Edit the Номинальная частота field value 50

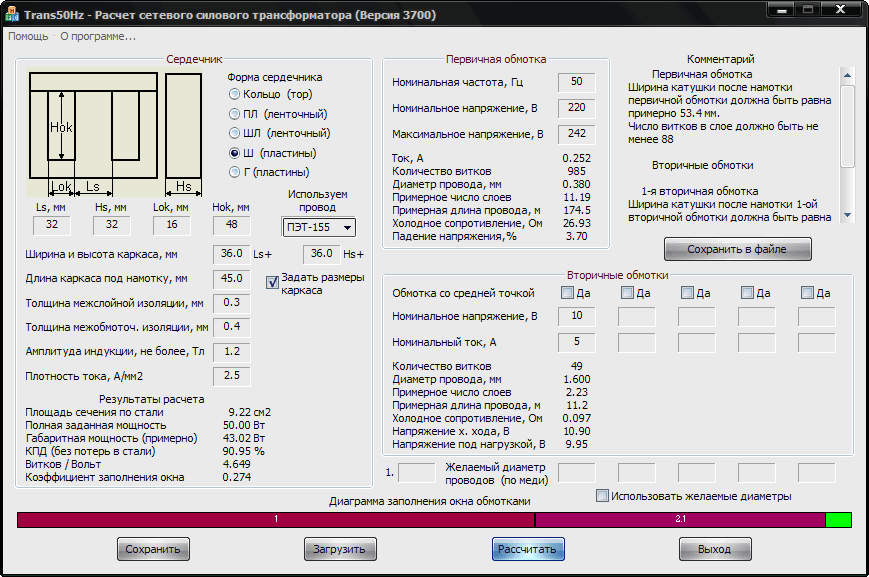click(x=576, y=82)
